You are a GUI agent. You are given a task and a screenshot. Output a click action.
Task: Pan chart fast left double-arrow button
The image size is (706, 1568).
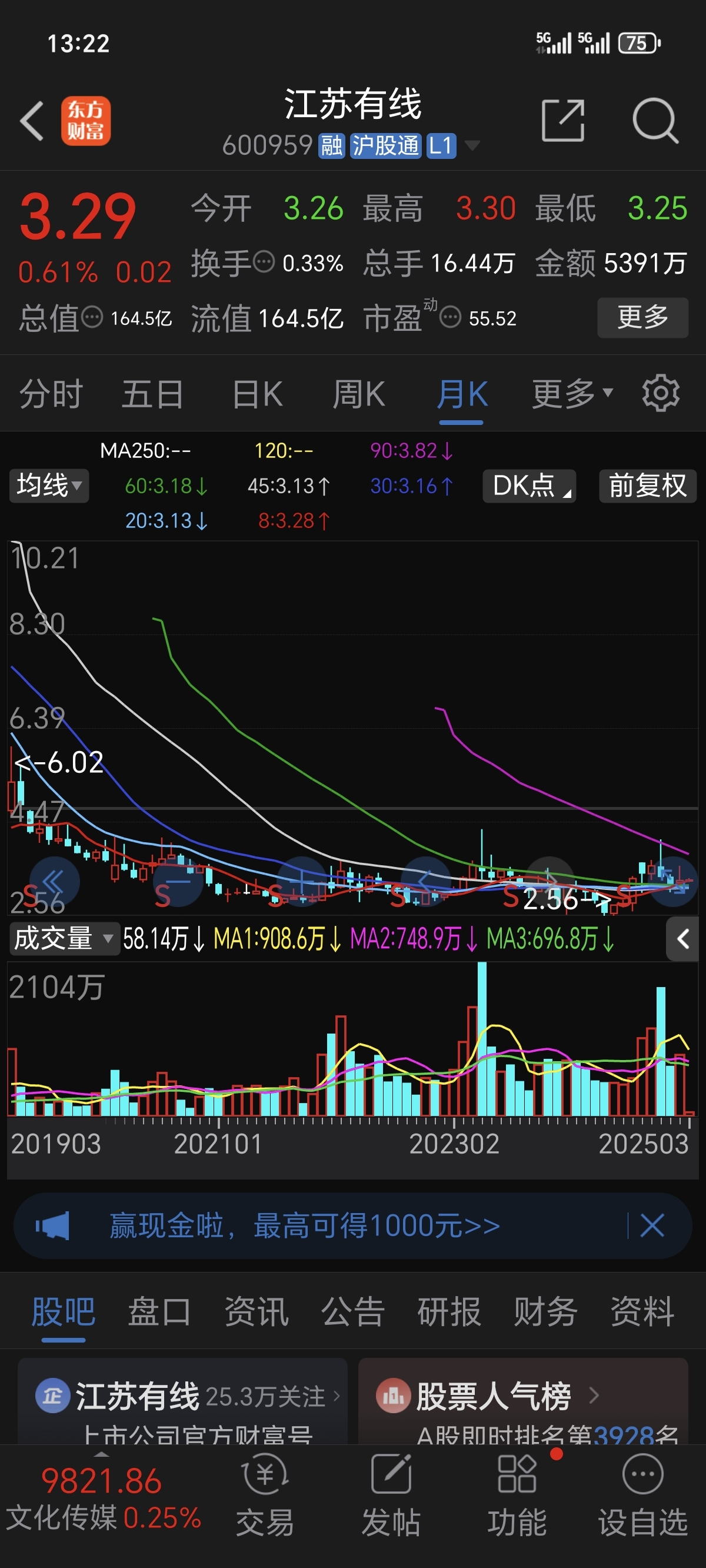55,882
